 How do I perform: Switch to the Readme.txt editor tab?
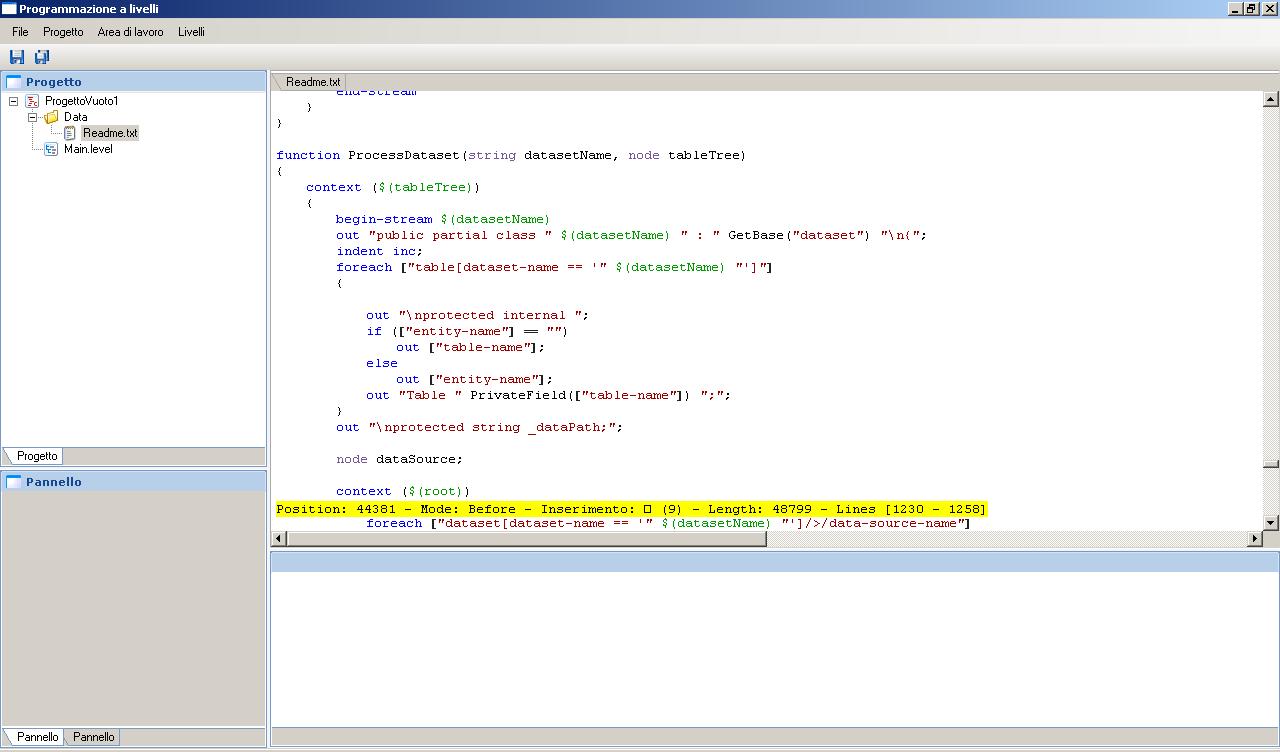coord(313,82)
